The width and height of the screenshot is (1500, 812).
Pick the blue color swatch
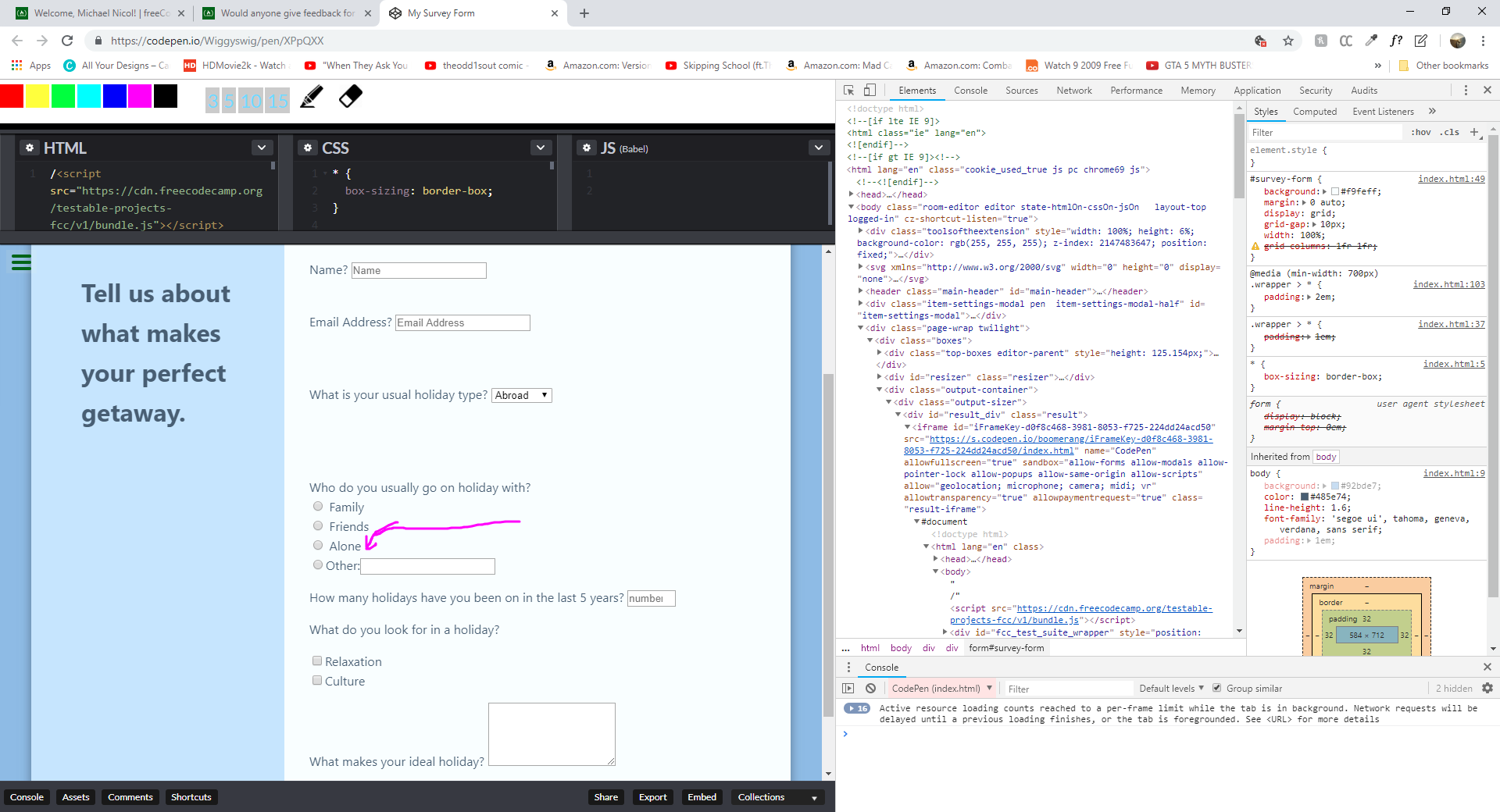tap(114, 96)
